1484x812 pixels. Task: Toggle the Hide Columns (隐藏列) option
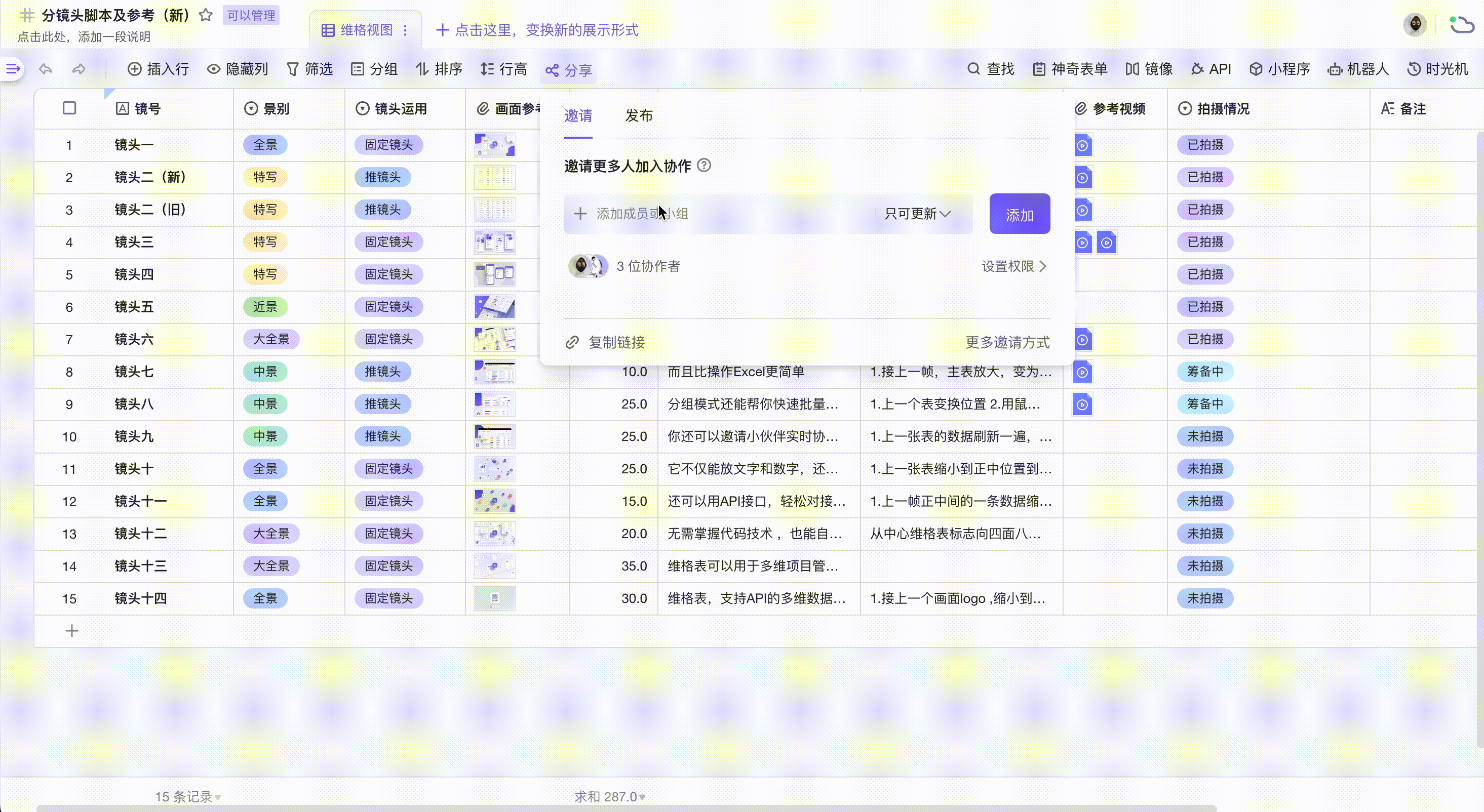(x=238, y=69)
